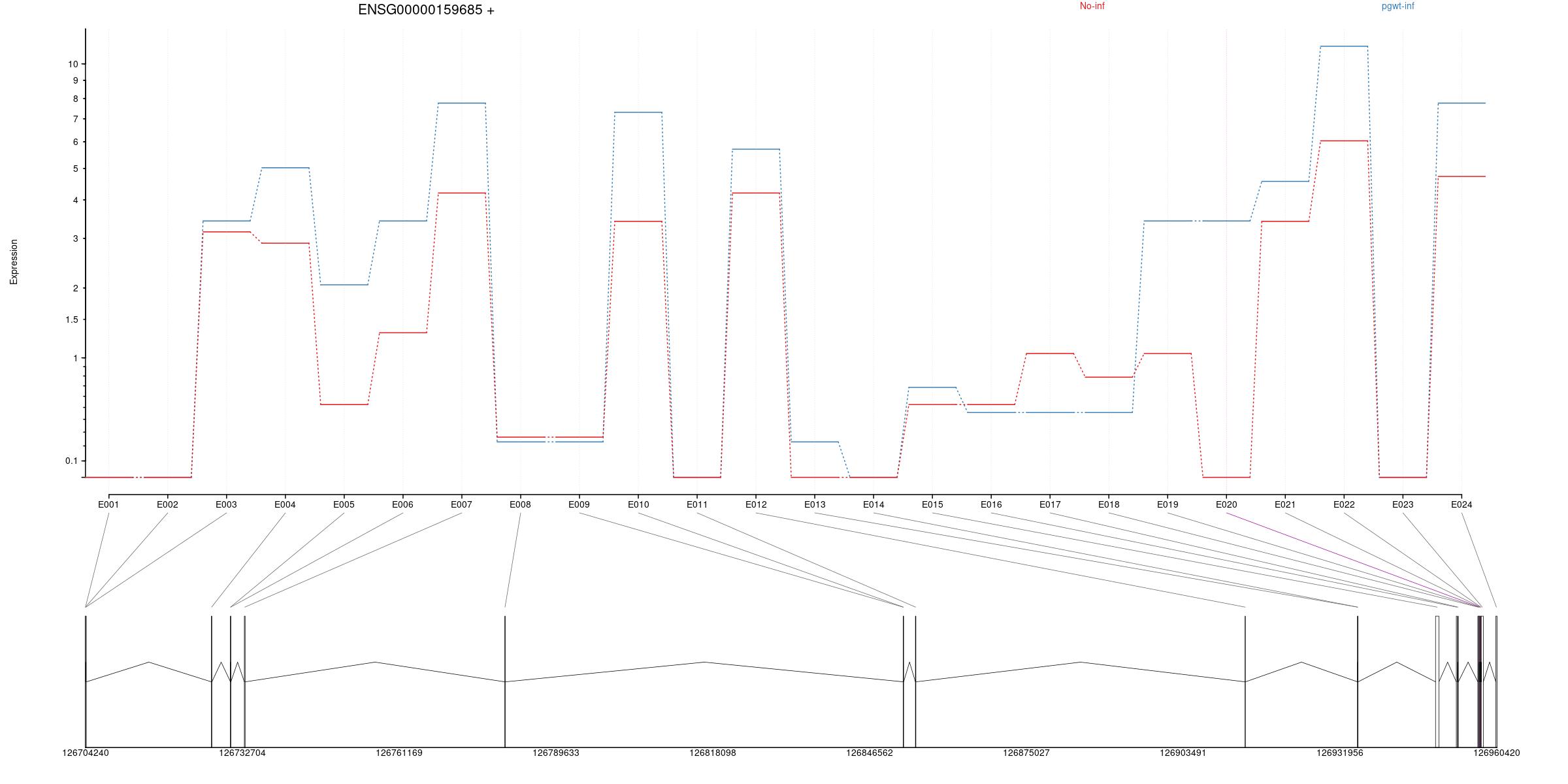Click exon label E013

coord(815,504)
